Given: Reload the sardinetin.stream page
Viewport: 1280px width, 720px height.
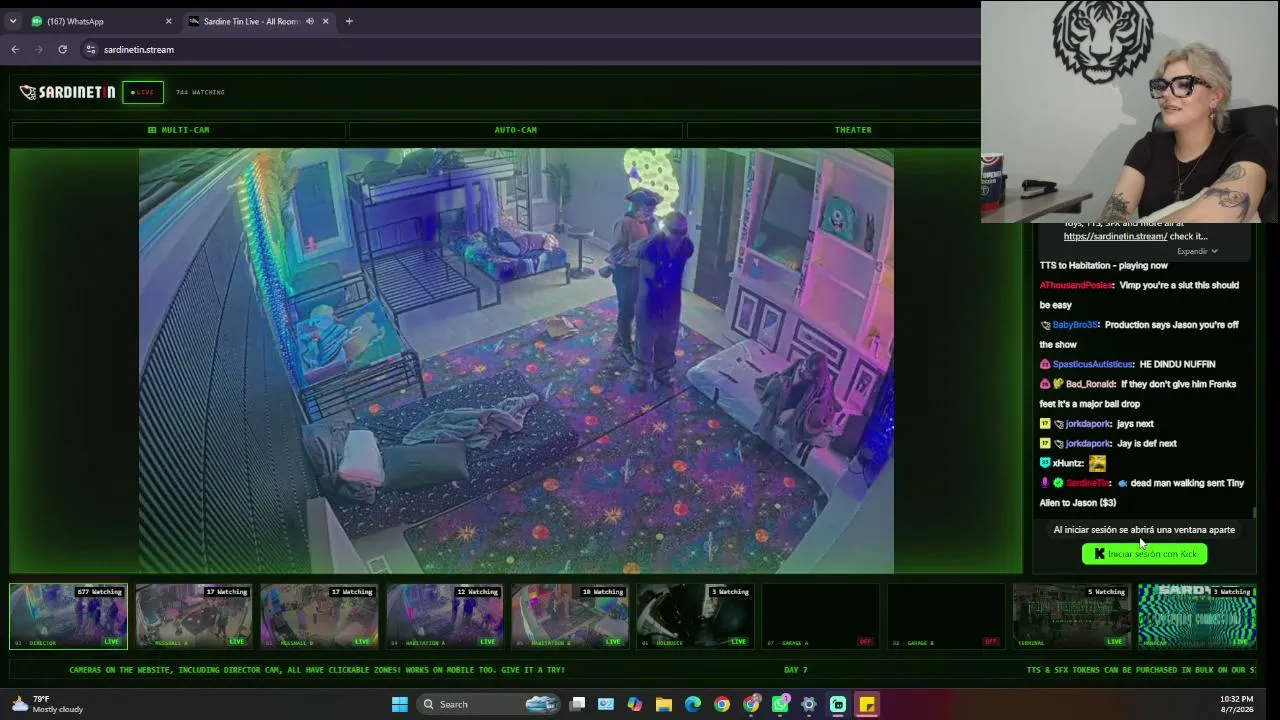Looking at the screenshot, I should (62, 49).
